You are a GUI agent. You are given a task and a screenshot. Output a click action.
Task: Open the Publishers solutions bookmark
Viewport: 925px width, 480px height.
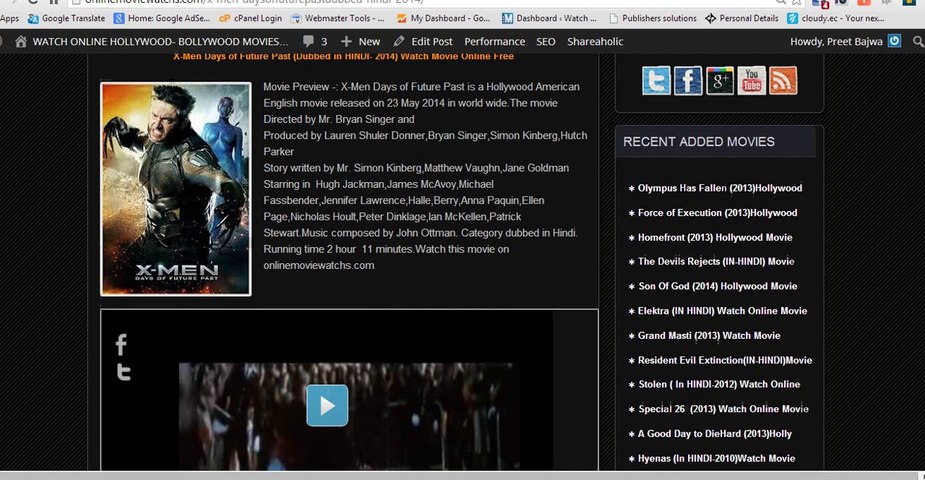(x=652, y=18)
